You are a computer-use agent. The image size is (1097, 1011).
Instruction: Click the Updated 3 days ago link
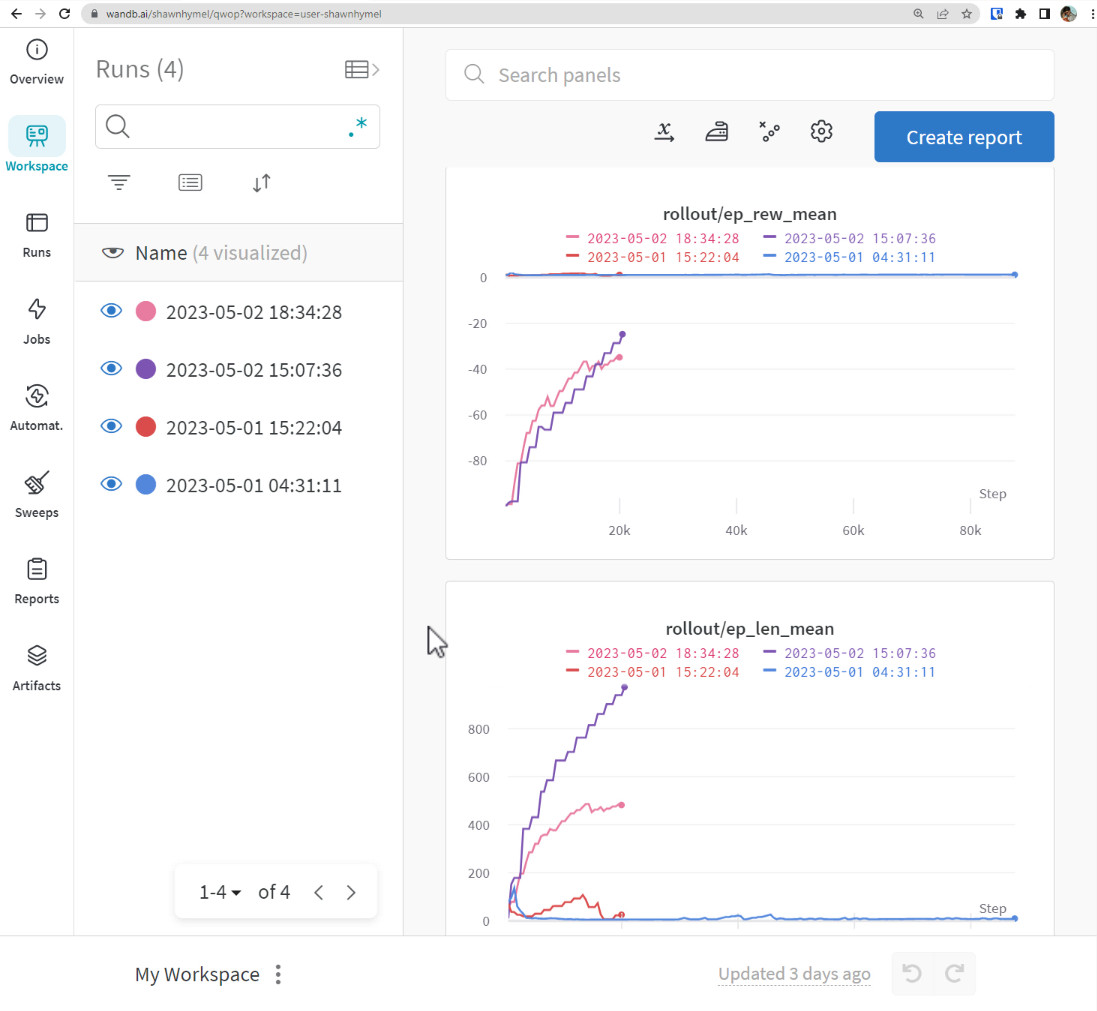(793, 974)
